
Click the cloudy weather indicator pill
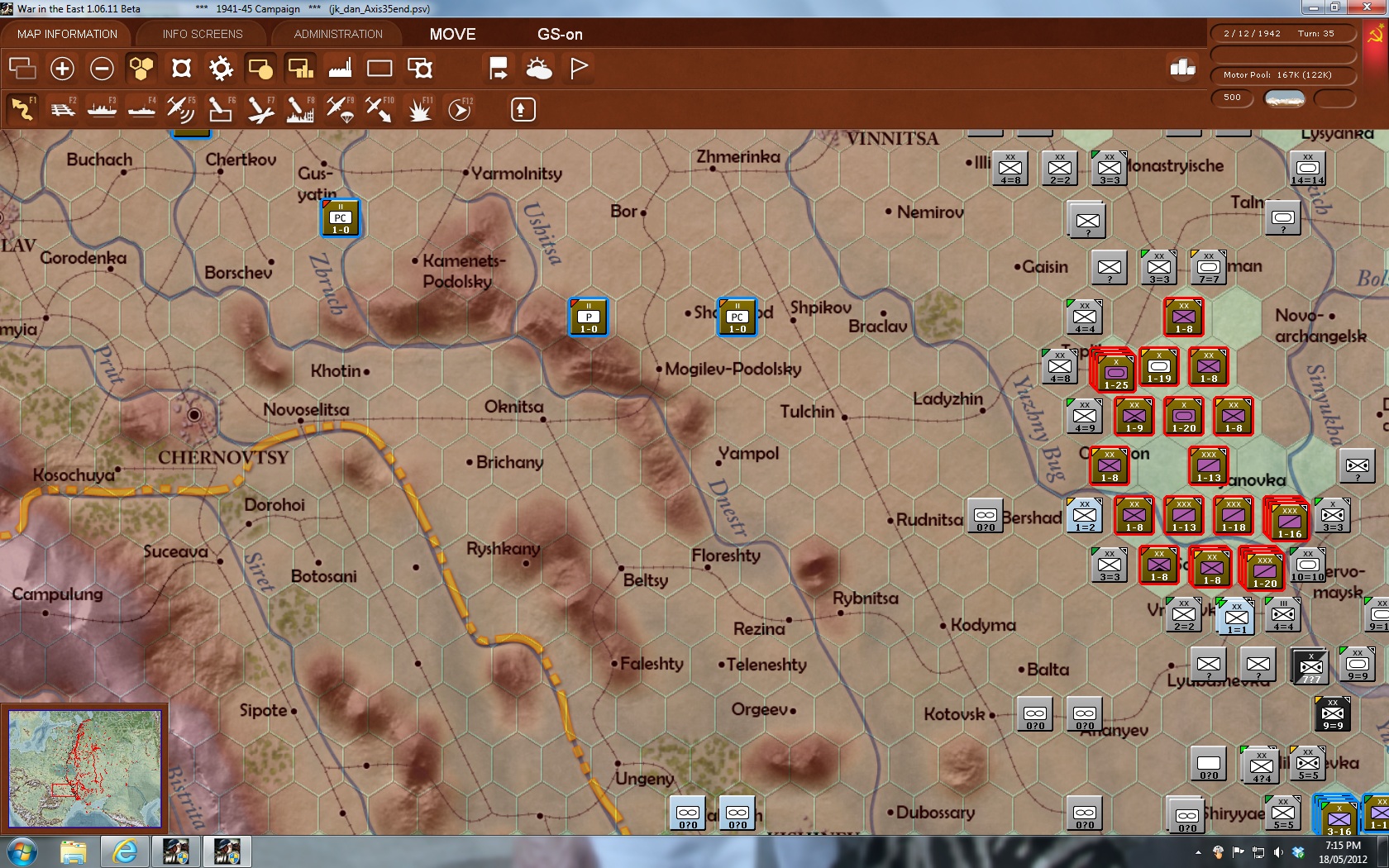click(1285, 98)
